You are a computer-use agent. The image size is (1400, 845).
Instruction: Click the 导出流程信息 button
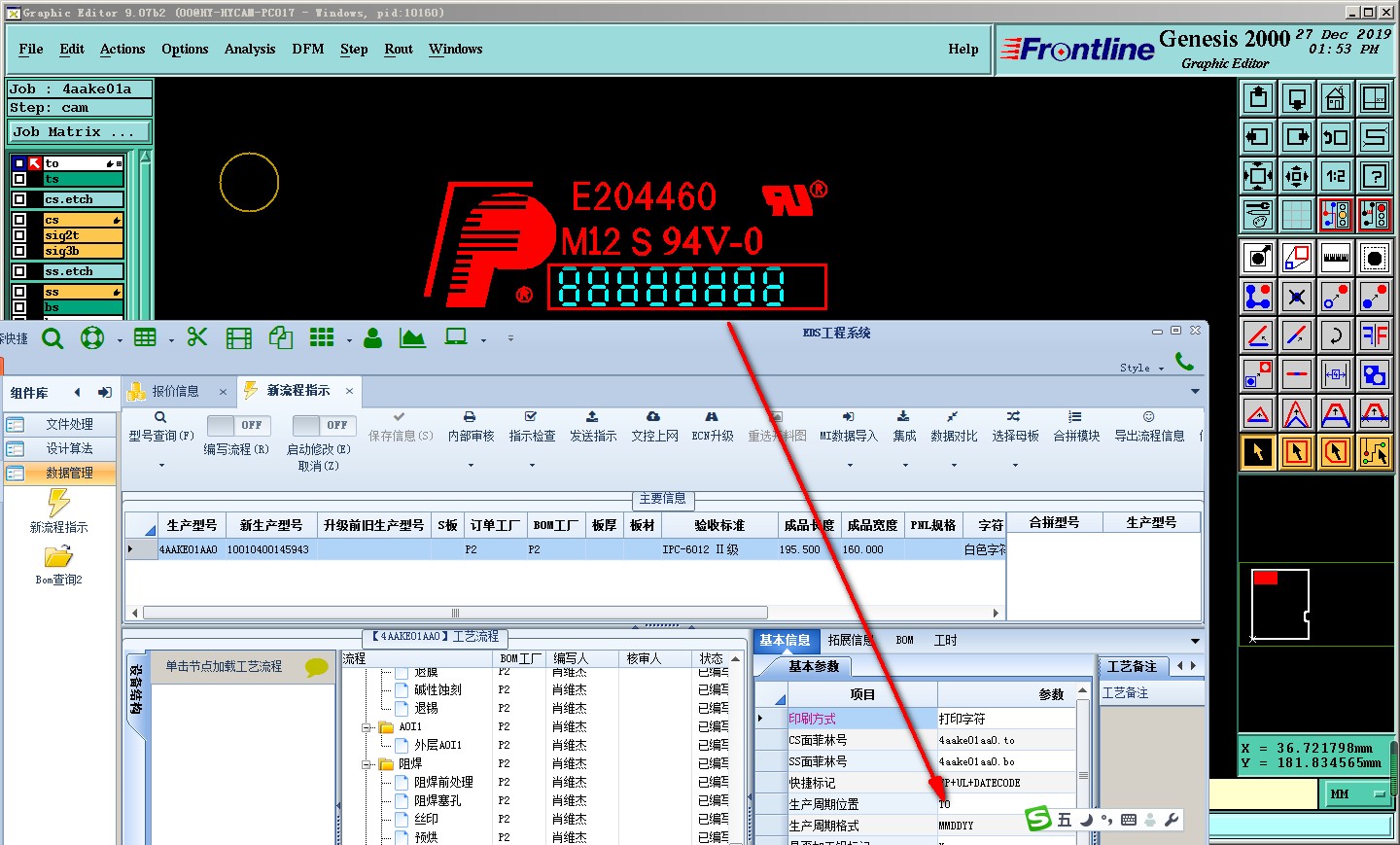point(1149,426)
